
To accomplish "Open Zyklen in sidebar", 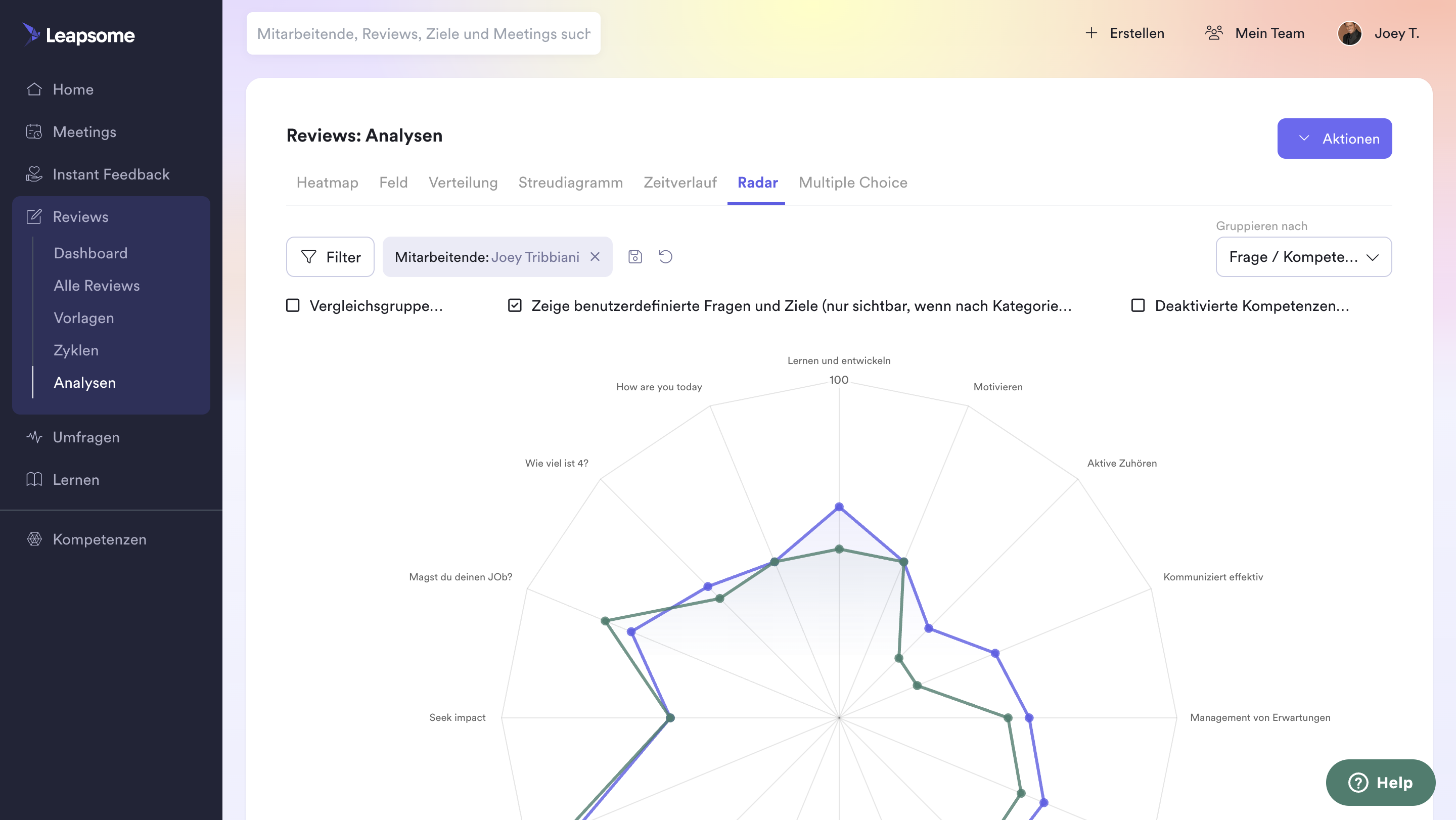I will pos(76,350).
